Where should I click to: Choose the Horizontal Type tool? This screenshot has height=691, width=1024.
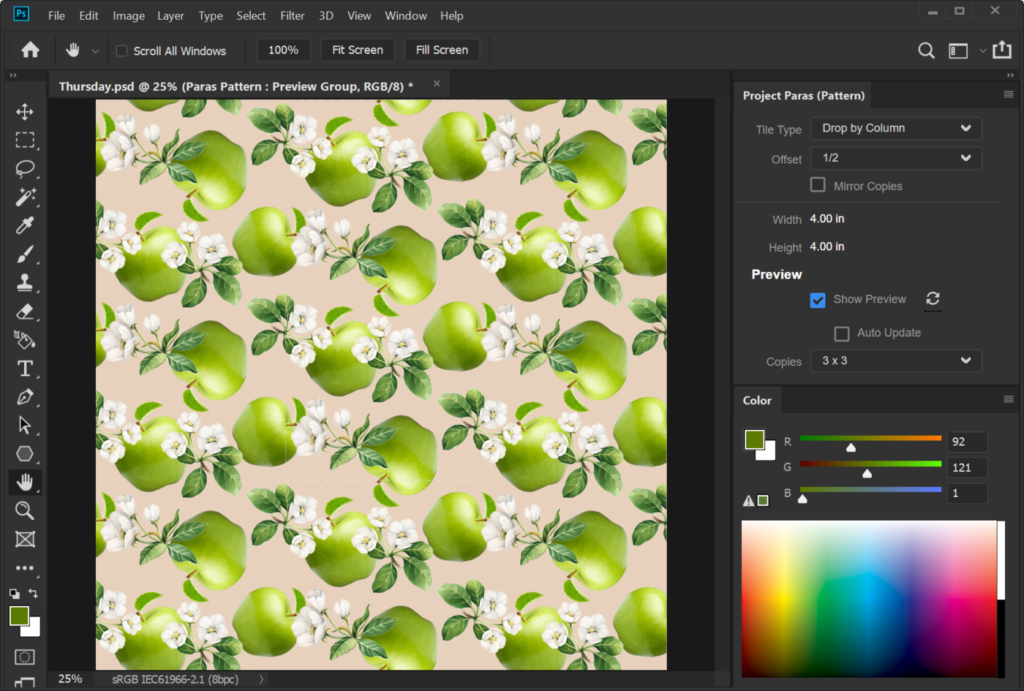[25, 368]
